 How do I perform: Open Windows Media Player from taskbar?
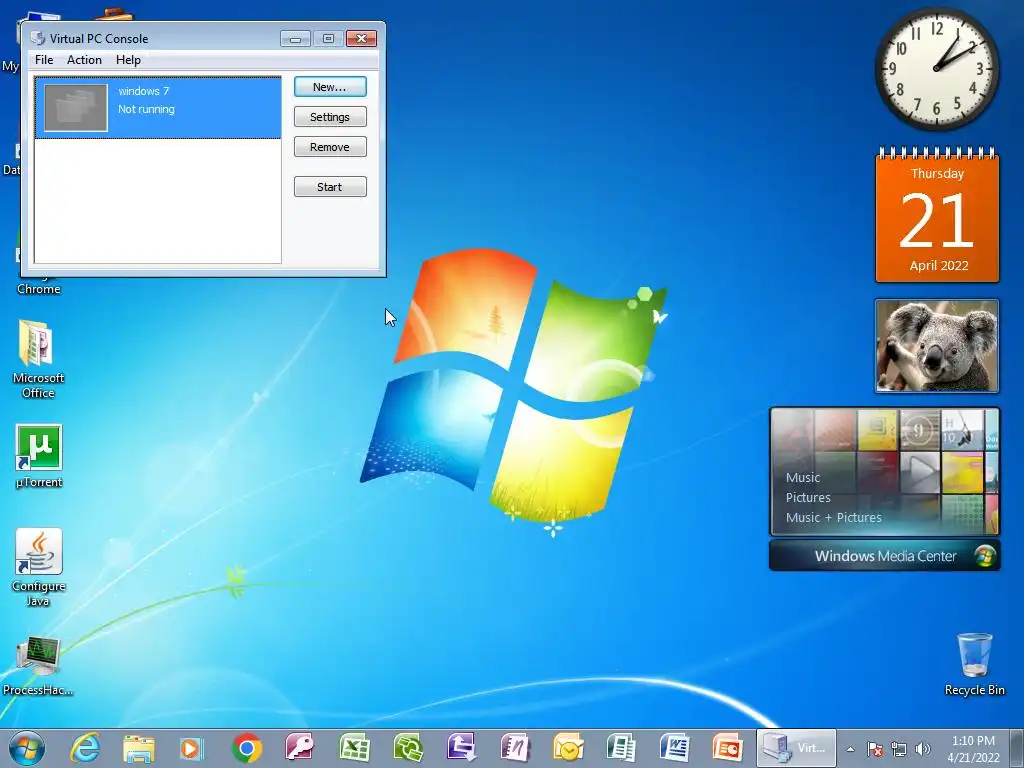pyautogui.click(x=192, y=748)
